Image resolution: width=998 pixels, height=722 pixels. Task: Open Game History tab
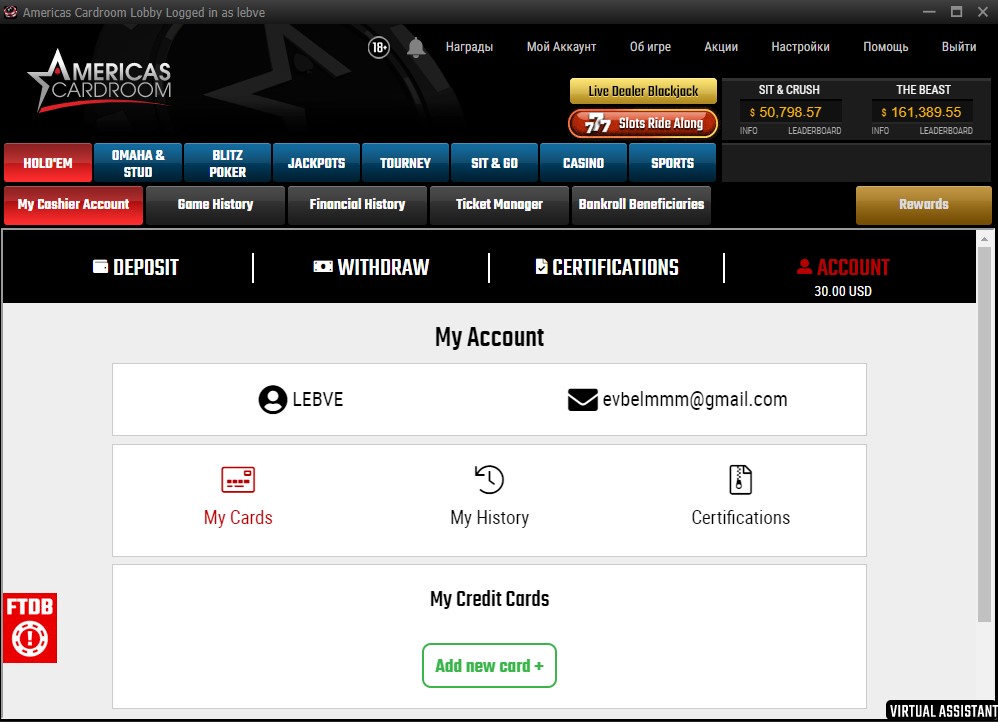point(215,204)
